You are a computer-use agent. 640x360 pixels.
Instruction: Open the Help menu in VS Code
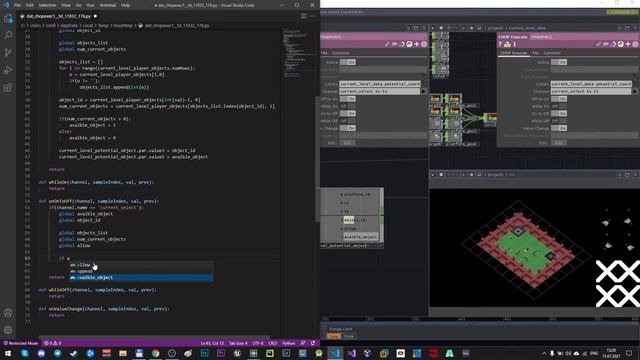(x=125, y=5)
